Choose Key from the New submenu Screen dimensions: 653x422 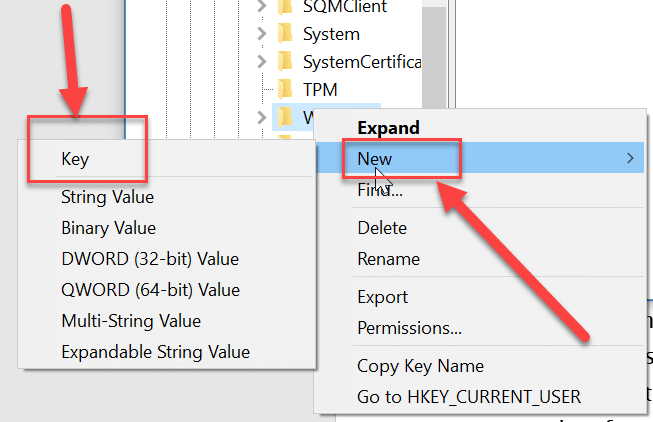tap(75, 158)
